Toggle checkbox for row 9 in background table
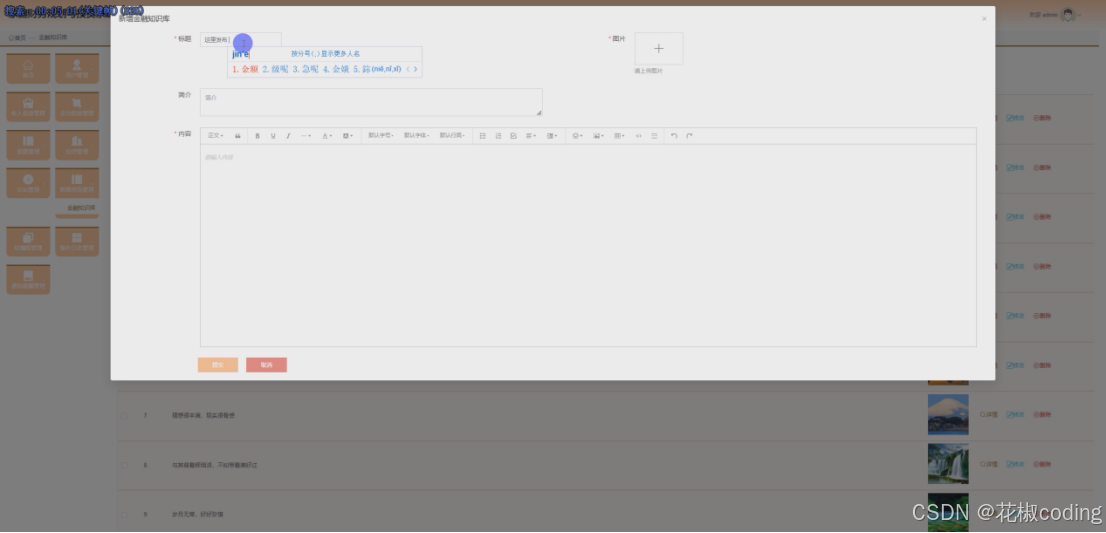1106x533 pixels. point(124,515)
